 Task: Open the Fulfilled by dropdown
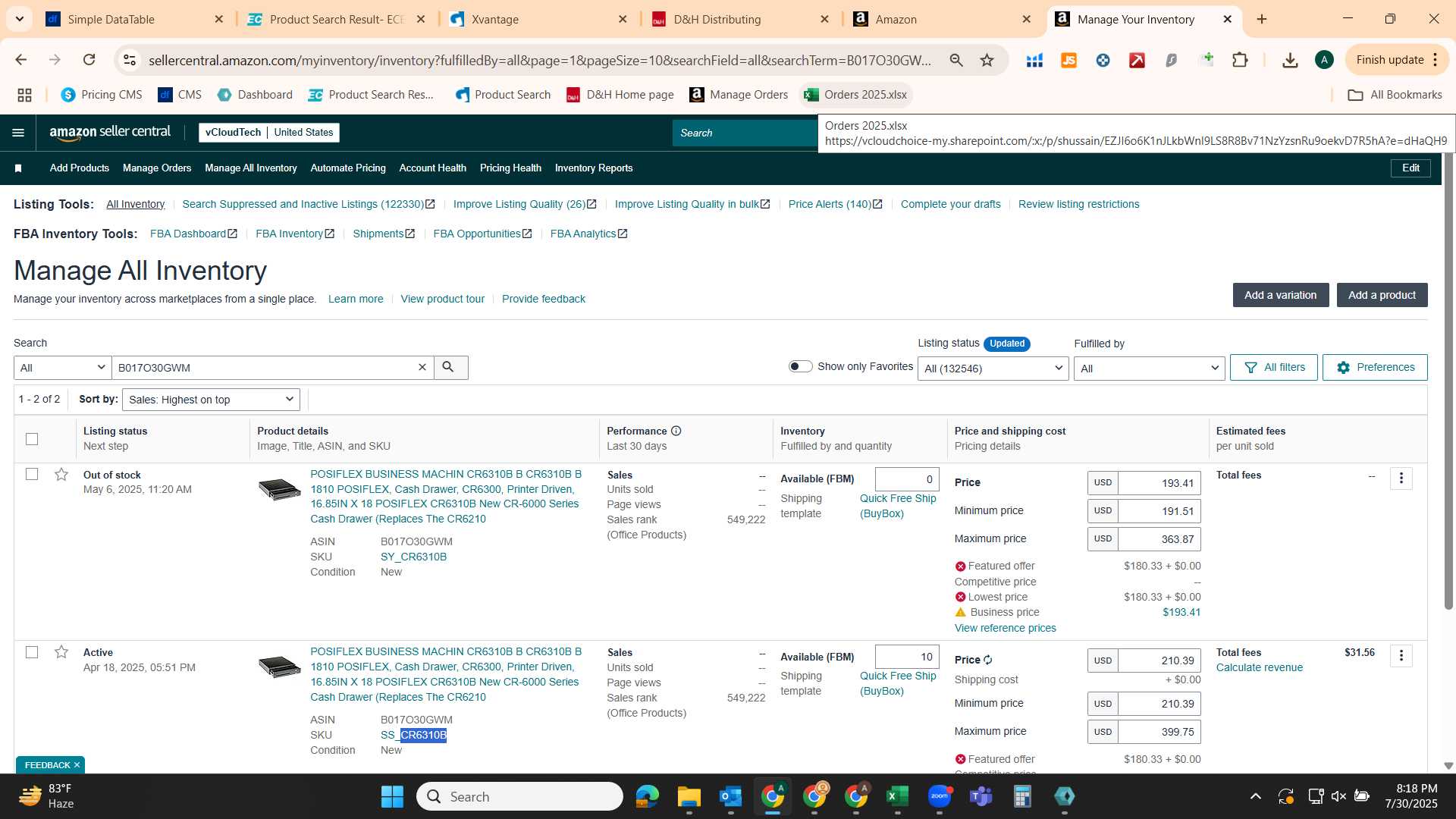click(x=1149, y=369)
